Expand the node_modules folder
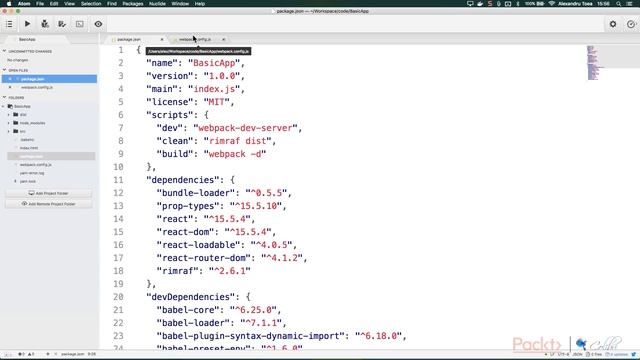The width and height of the screenshot is (640, 360). pos(9,123)
